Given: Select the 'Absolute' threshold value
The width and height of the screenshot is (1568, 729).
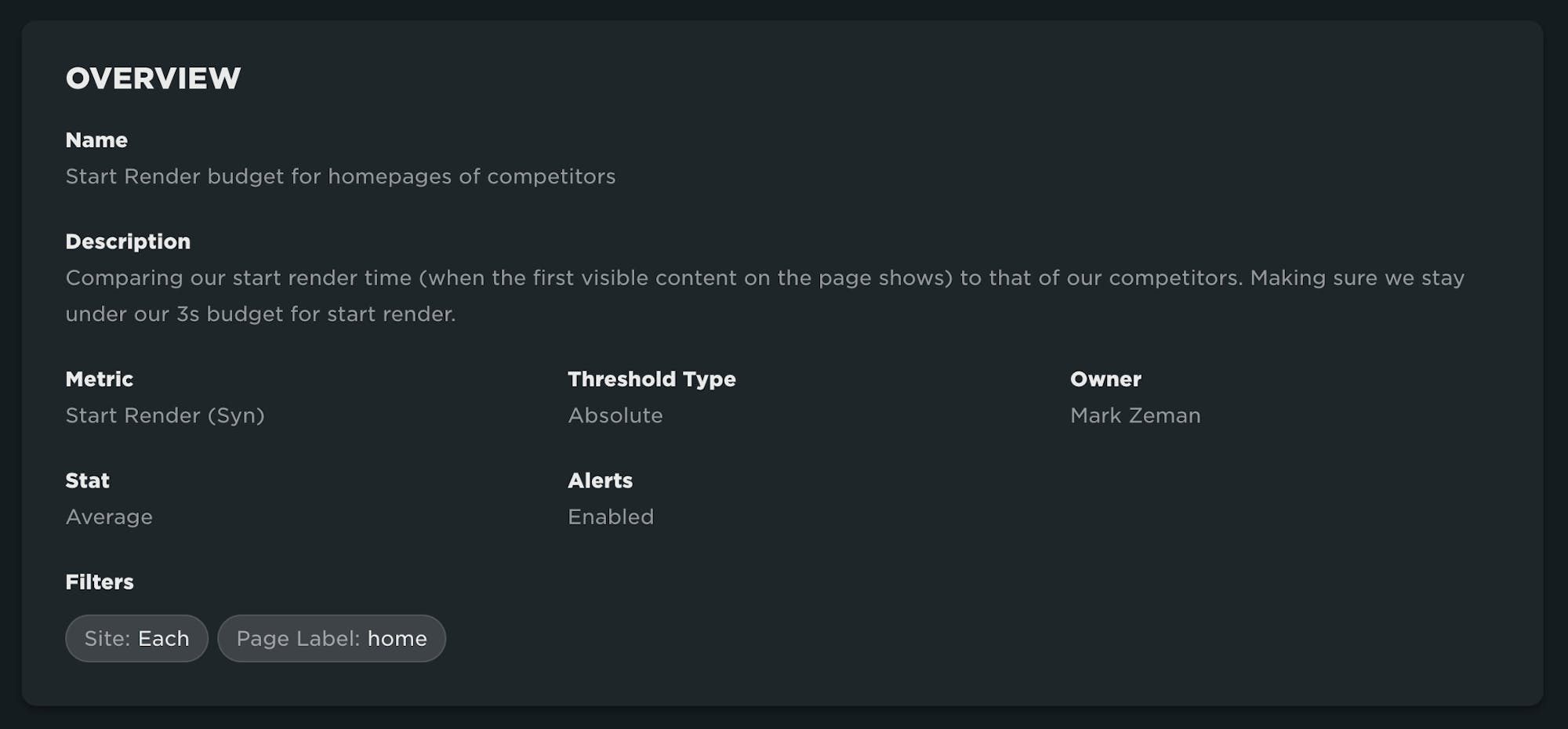Looking at the screenshot, I should click(x=615, y=415).
